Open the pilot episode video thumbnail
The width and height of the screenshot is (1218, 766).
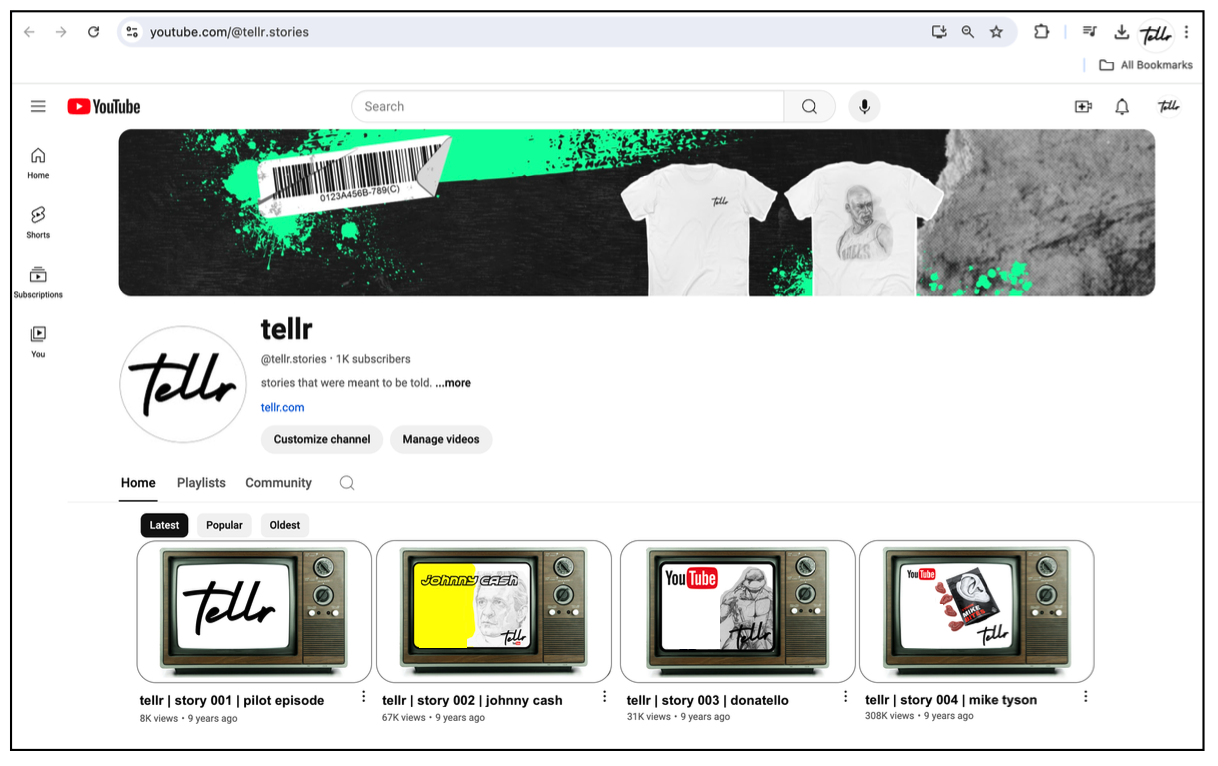pos(254,612)
